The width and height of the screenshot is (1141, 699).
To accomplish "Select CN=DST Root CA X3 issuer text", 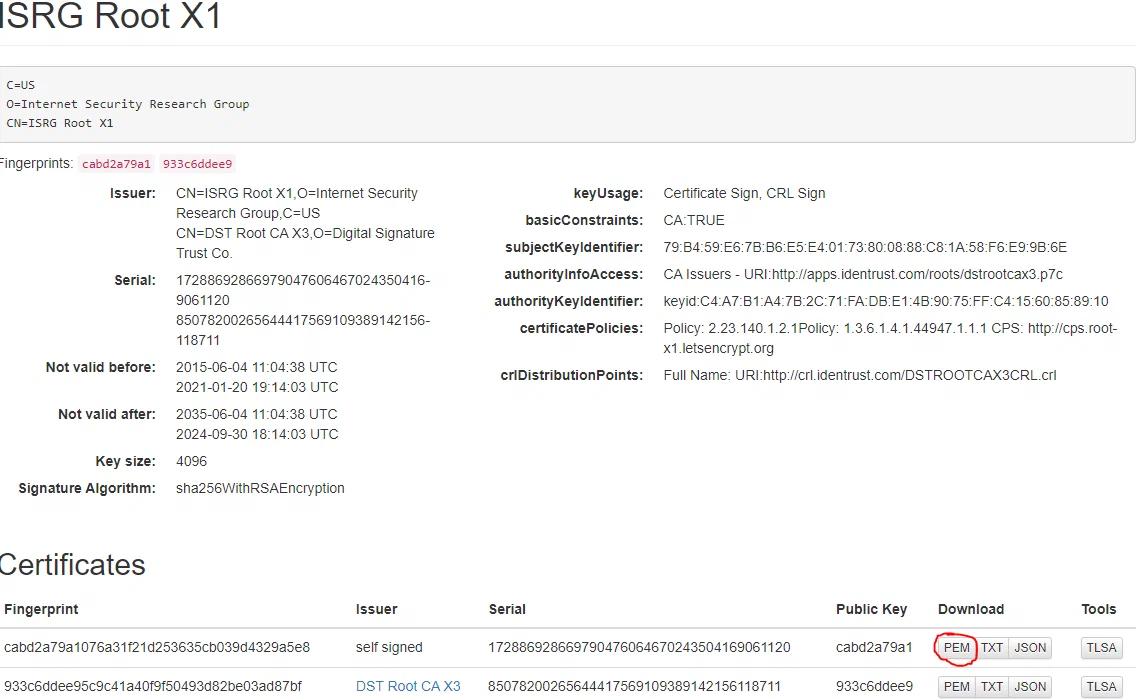I will click(x=305, y=243).
